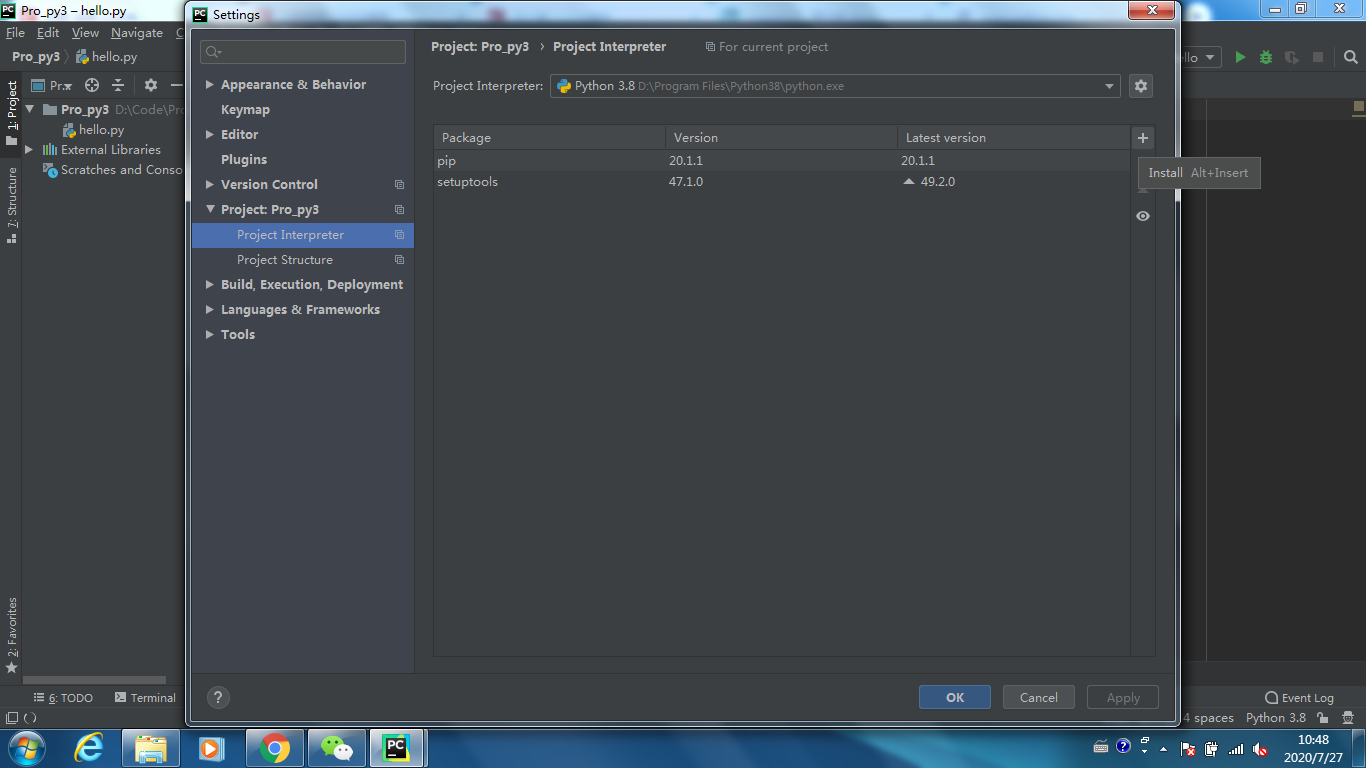Expand Version Control settings section
1366x768 pixels.
pos(210,185)
